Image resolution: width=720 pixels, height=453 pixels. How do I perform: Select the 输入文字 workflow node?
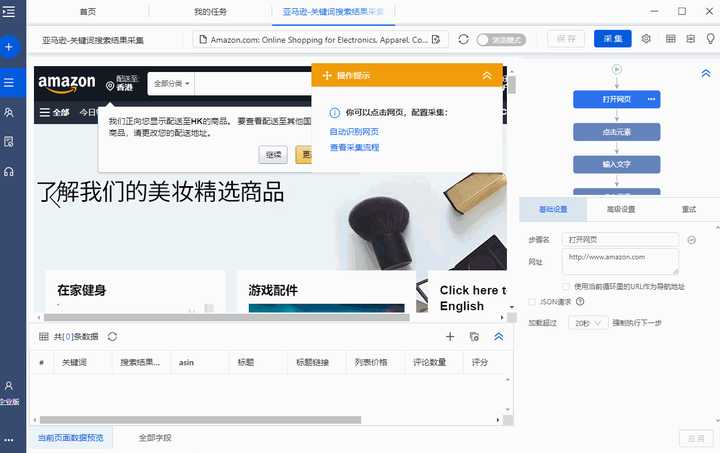point(617,164)
